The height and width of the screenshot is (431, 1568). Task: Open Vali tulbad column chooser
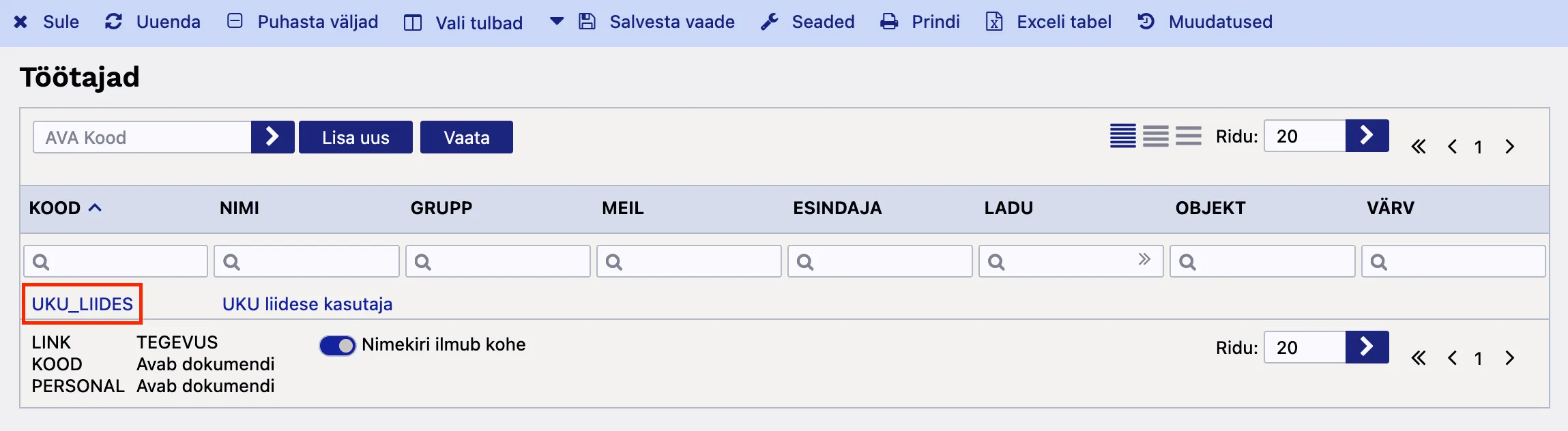pyautogui.click(x=413, y=23)
